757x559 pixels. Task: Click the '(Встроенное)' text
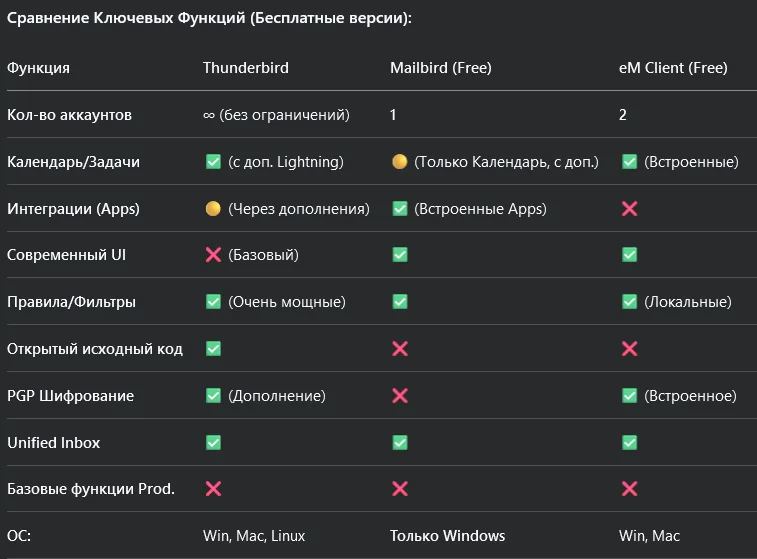[x=690, y=396]
